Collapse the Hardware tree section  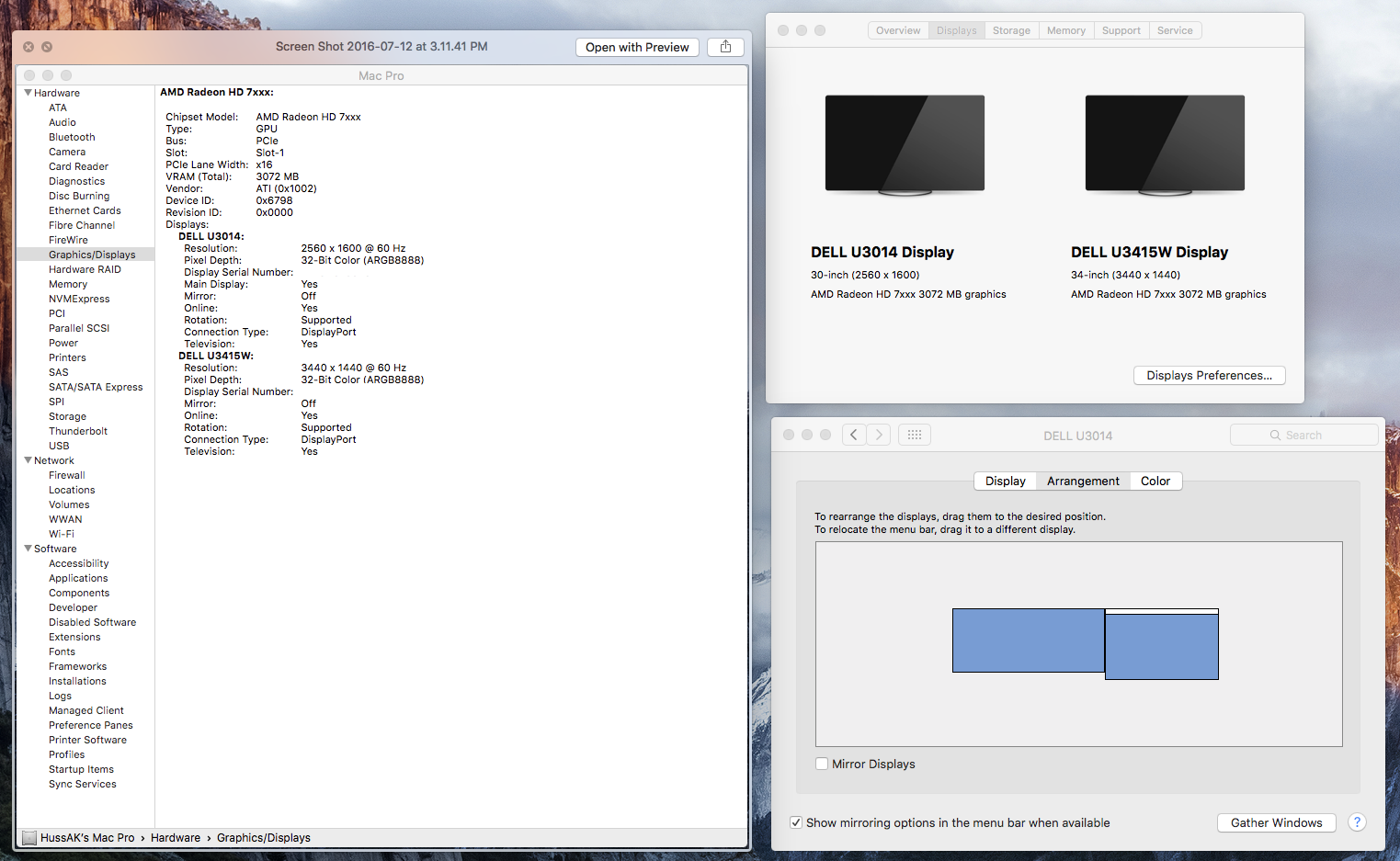[x=28, y=93]
